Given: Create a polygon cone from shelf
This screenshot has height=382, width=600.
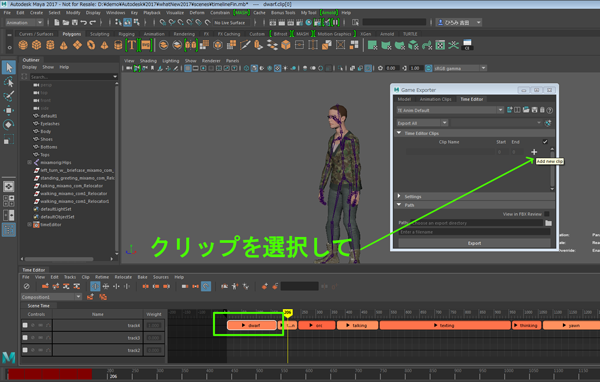Looking at the screenshot, I should 64,45.
